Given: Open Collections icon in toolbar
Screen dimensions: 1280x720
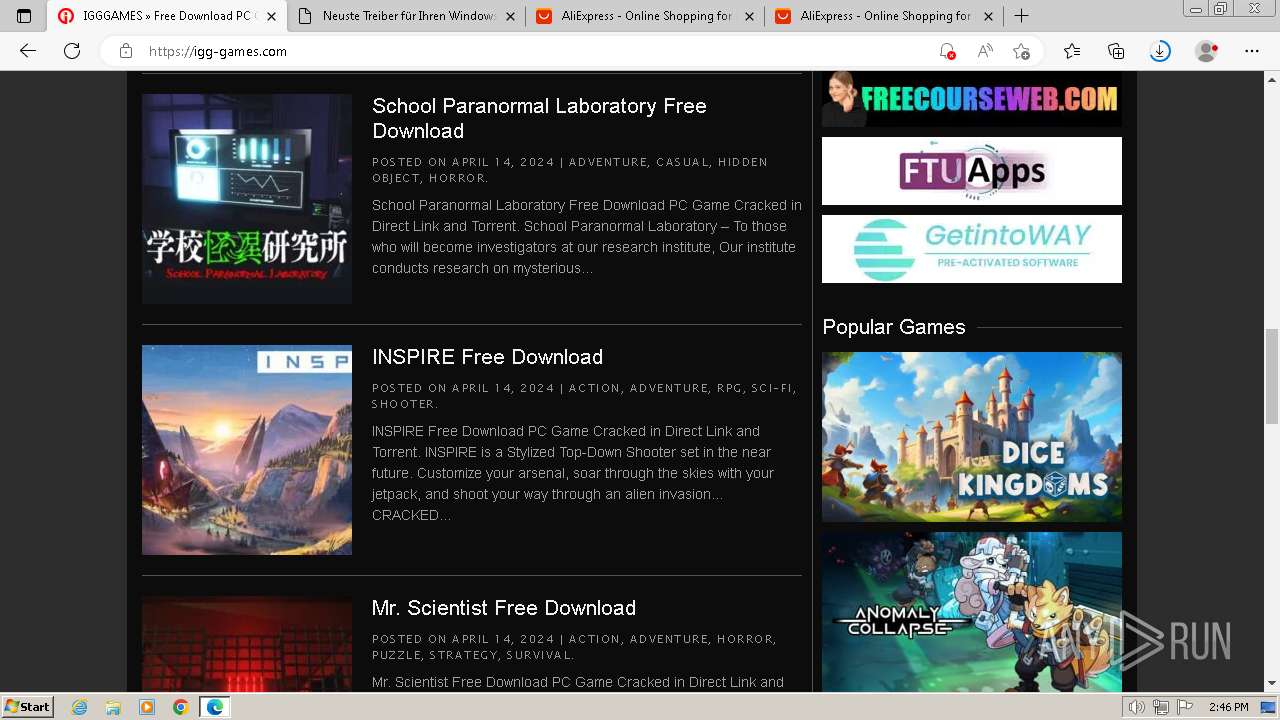Looking at the screenshot, I should coord(1116,51).
